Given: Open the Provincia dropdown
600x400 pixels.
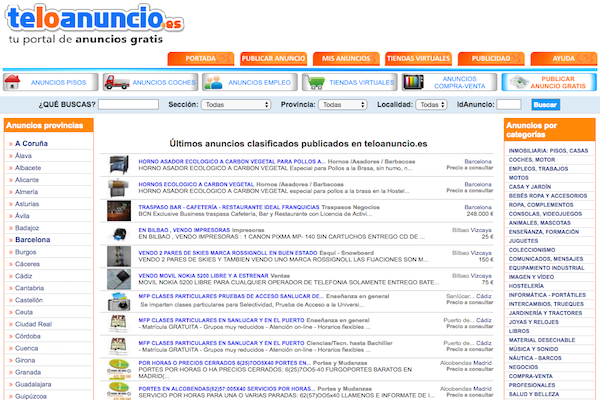Looking at the screenshot, I should pos(343,104).
